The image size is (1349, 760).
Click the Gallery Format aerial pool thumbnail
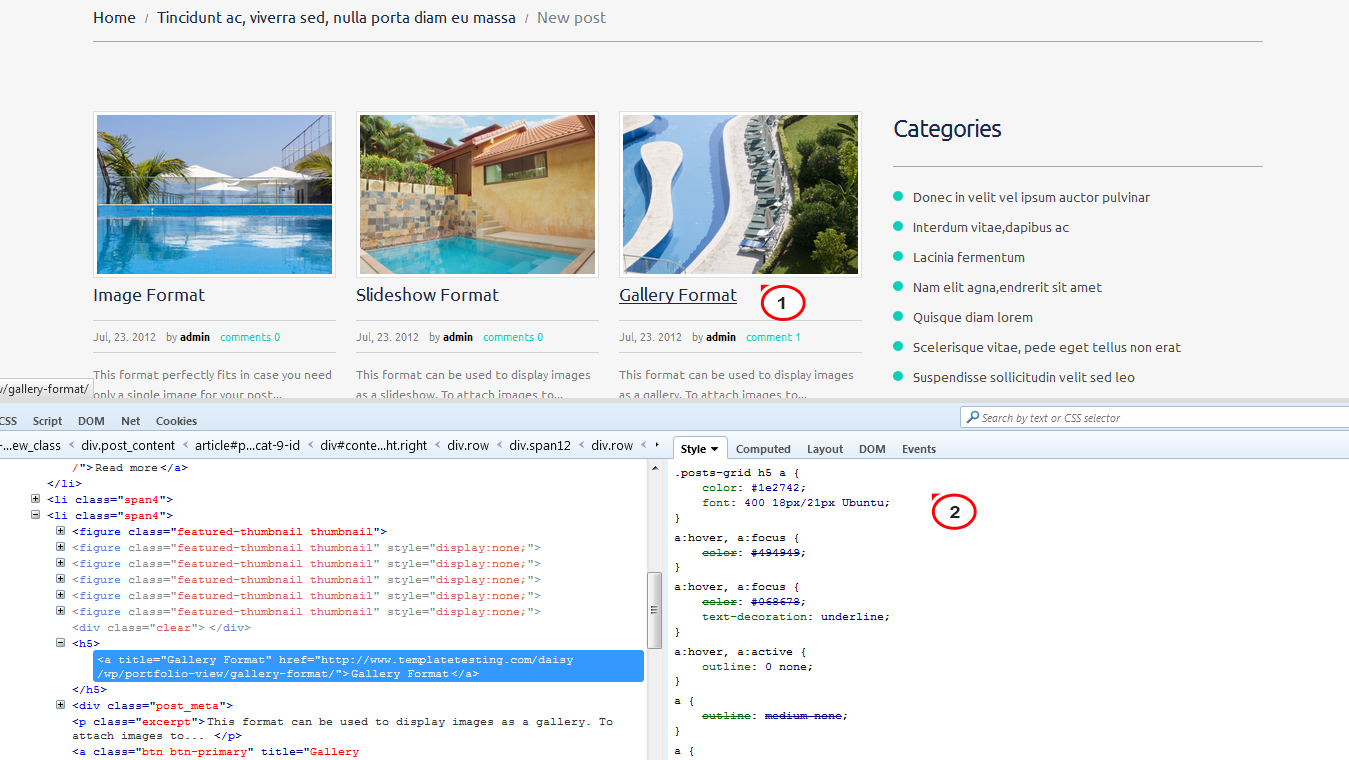pyautogui.click(x=740, y=194)
